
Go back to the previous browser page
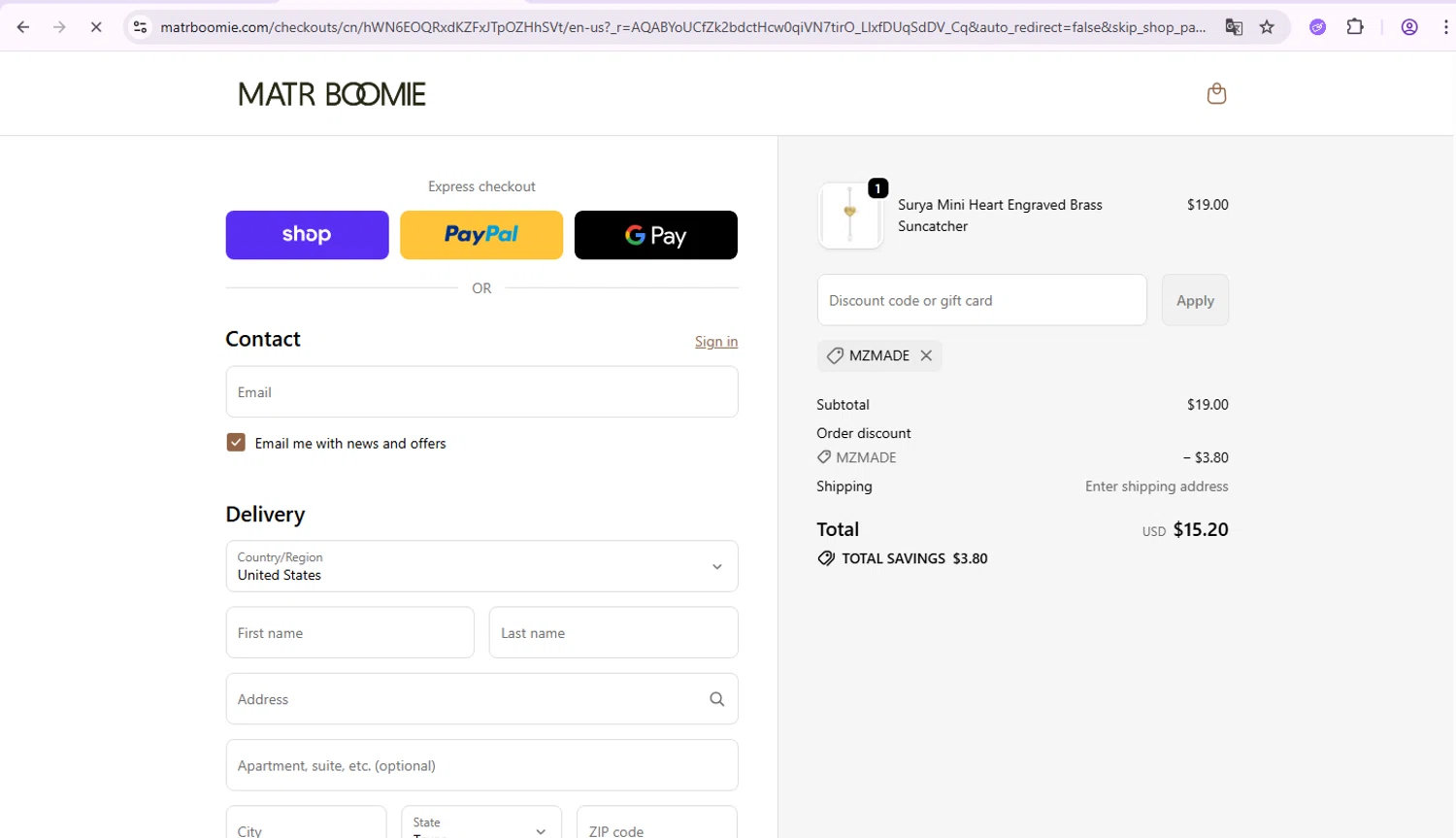[23, 27]
